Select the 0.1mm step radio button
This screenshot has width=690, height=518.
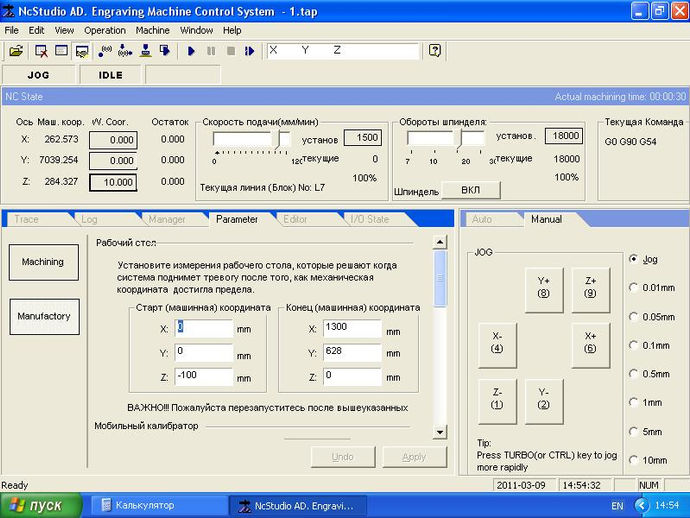(x=634, y=345)
